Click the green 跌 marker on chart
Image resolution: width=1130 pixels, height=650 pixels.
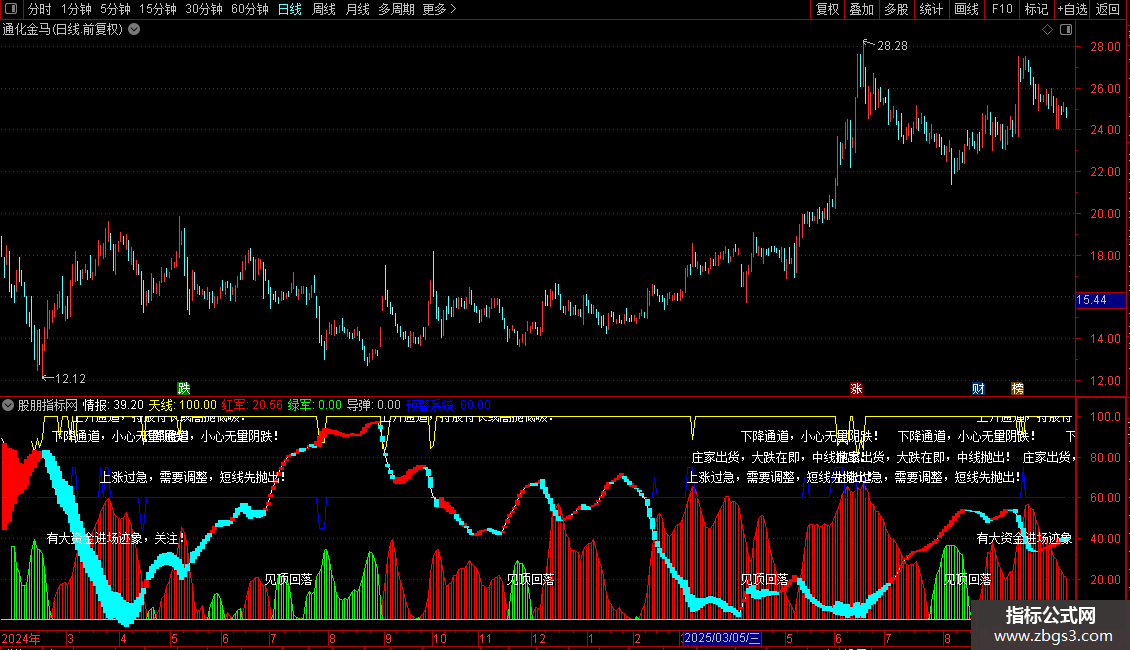[184, 388]
